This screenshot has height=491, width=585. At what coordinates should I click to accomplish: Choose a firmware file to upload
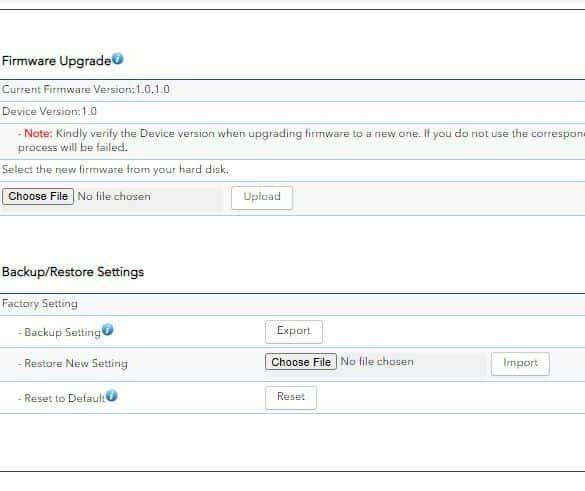pyautogui.click(x=38, y=196)
